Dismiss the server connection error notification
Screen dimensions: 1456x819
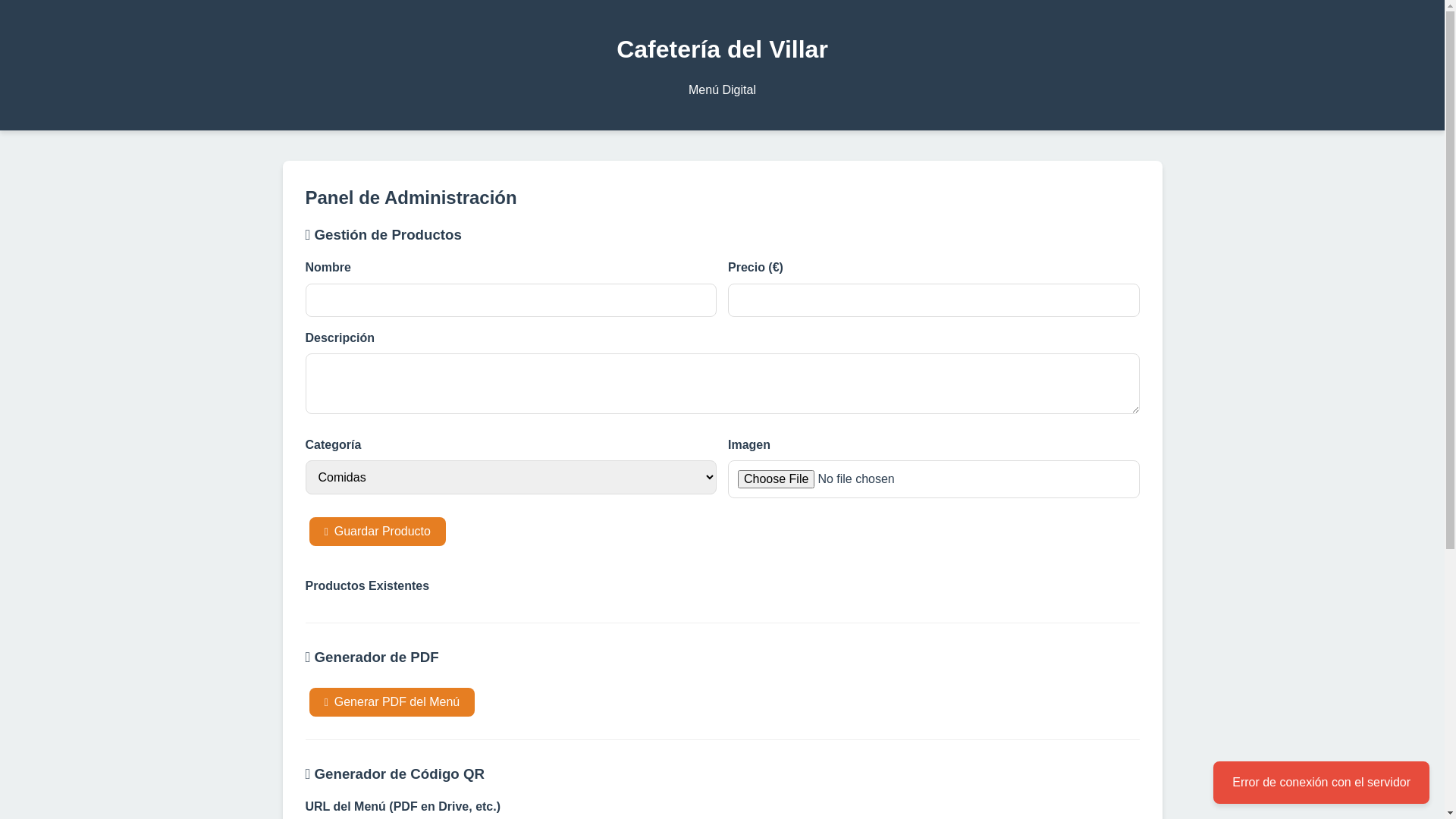(x=1321, y=783)
